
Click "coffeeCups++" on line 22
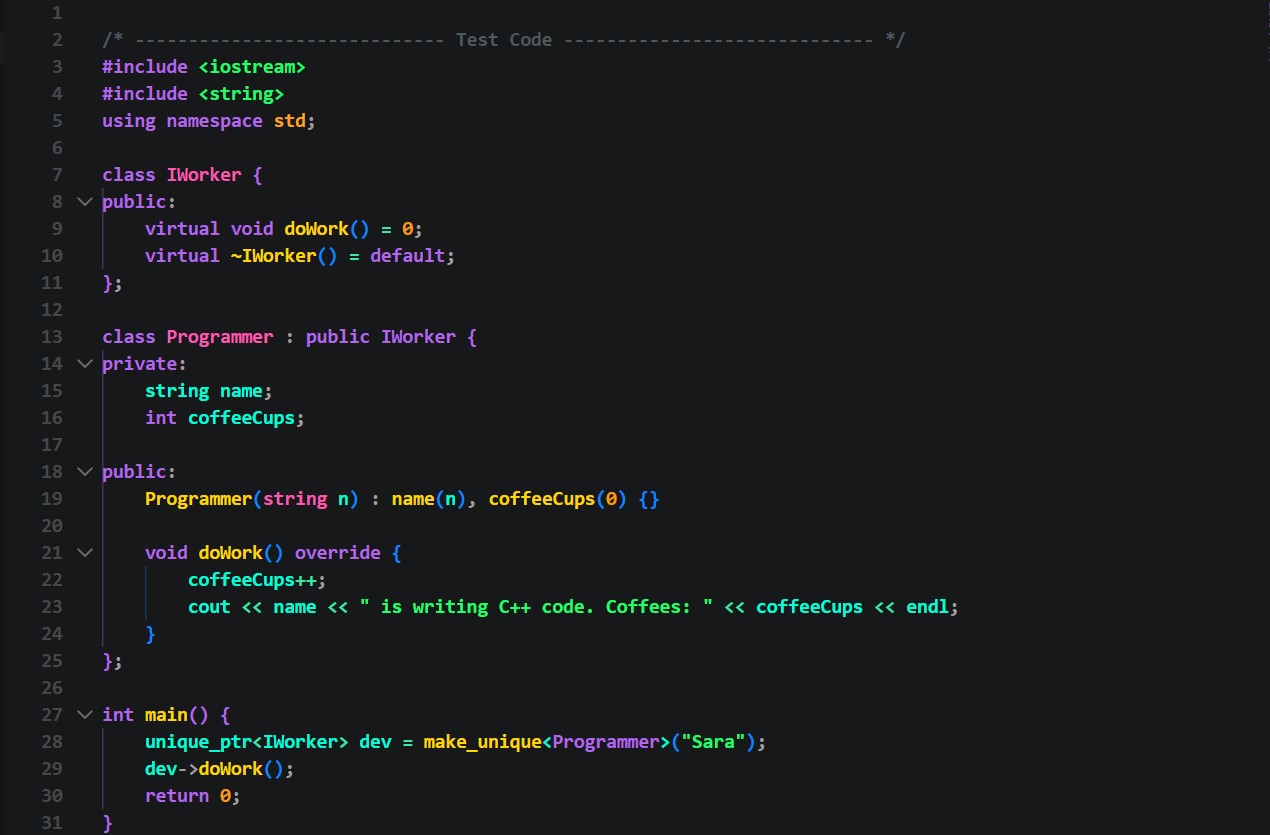coord(252,580)
